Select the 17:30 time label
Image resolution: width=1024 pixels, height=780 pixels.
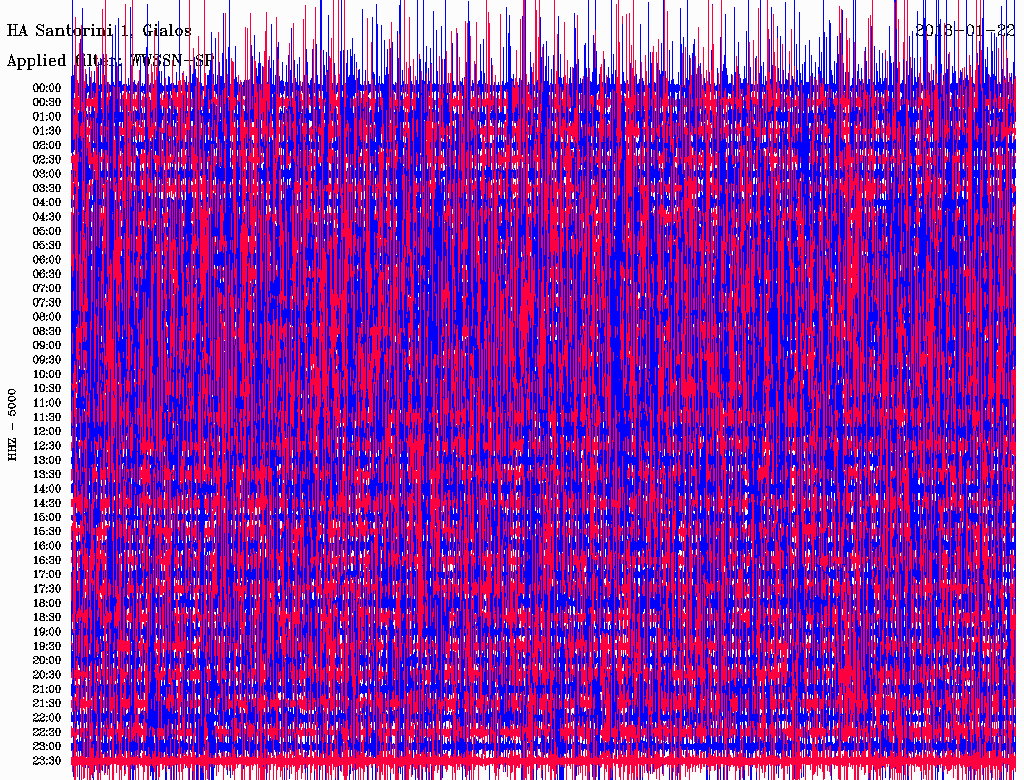point(47,589)
